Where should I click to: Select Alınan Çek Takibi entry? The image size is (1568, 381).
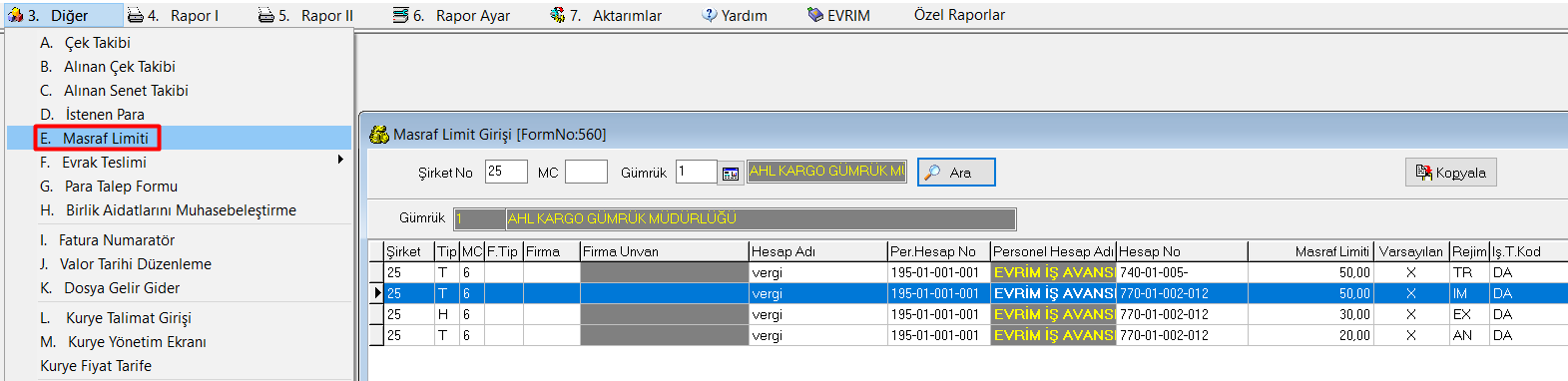coord(180,67)
